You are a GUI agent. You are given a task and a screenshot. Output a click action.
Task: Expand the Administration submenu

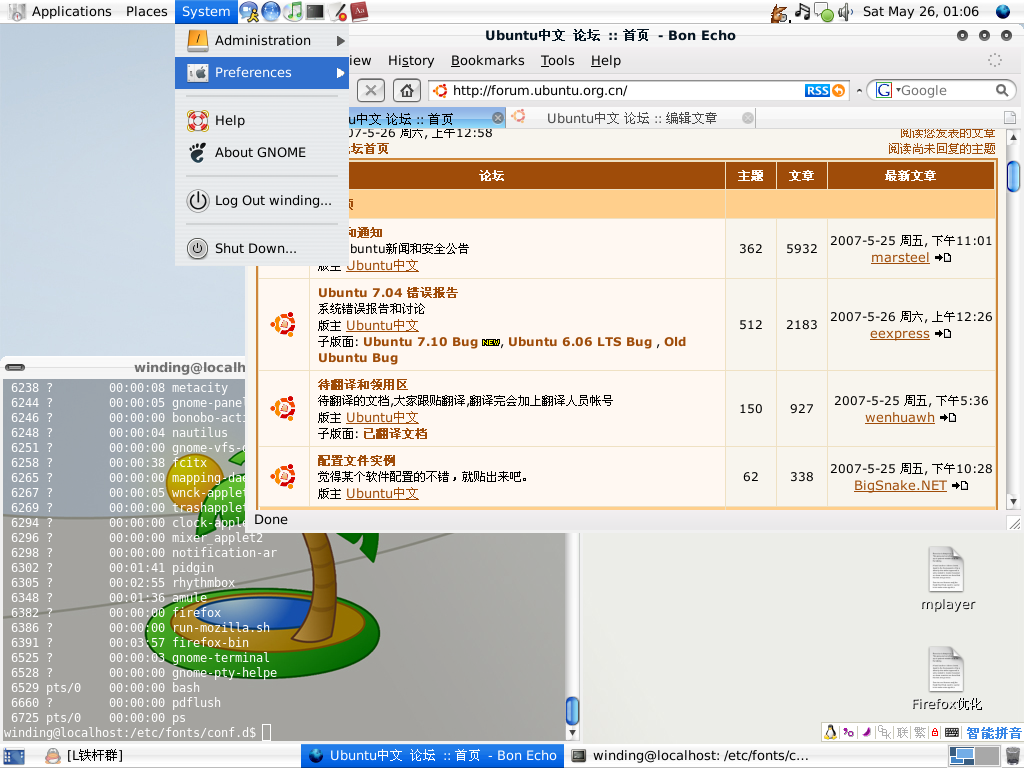pos(262,40)
